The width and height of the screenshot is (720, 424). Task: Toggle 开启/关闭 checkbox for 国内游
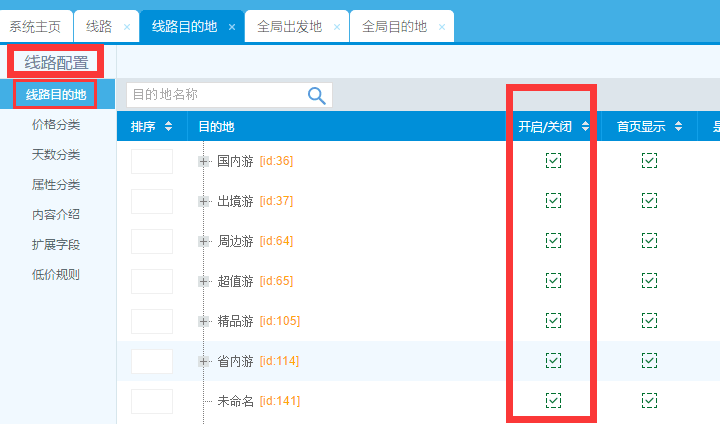point(553,161)
